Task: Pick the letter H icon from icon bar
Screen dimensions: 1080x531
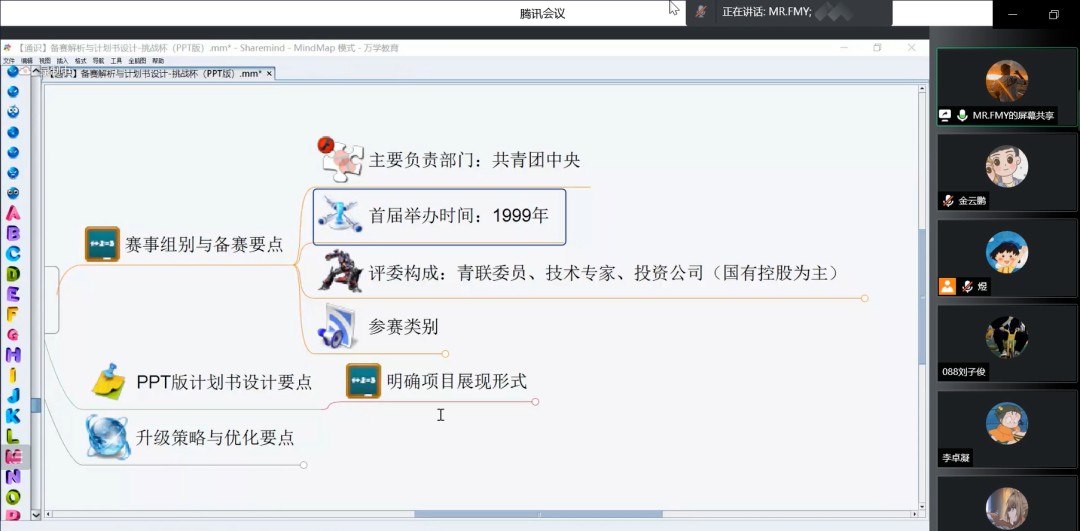Action: point(13,354)
